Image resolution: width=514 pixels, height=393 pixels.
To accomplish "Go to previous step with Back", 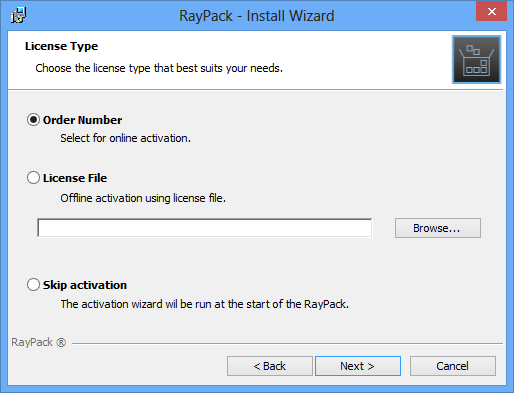I will (270, 366).
